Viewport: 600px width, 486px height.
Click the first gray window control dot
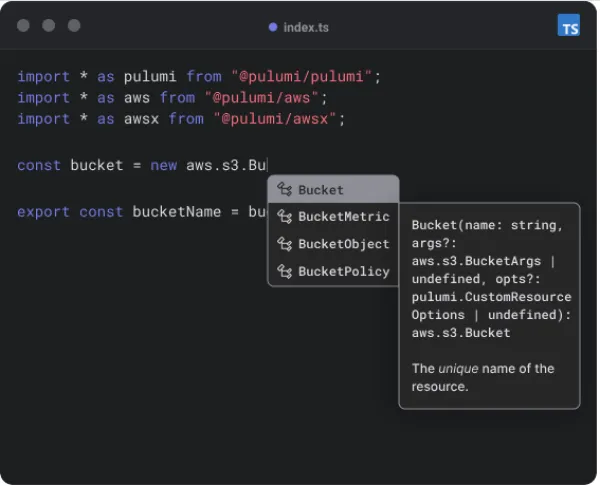click(23, 26)
